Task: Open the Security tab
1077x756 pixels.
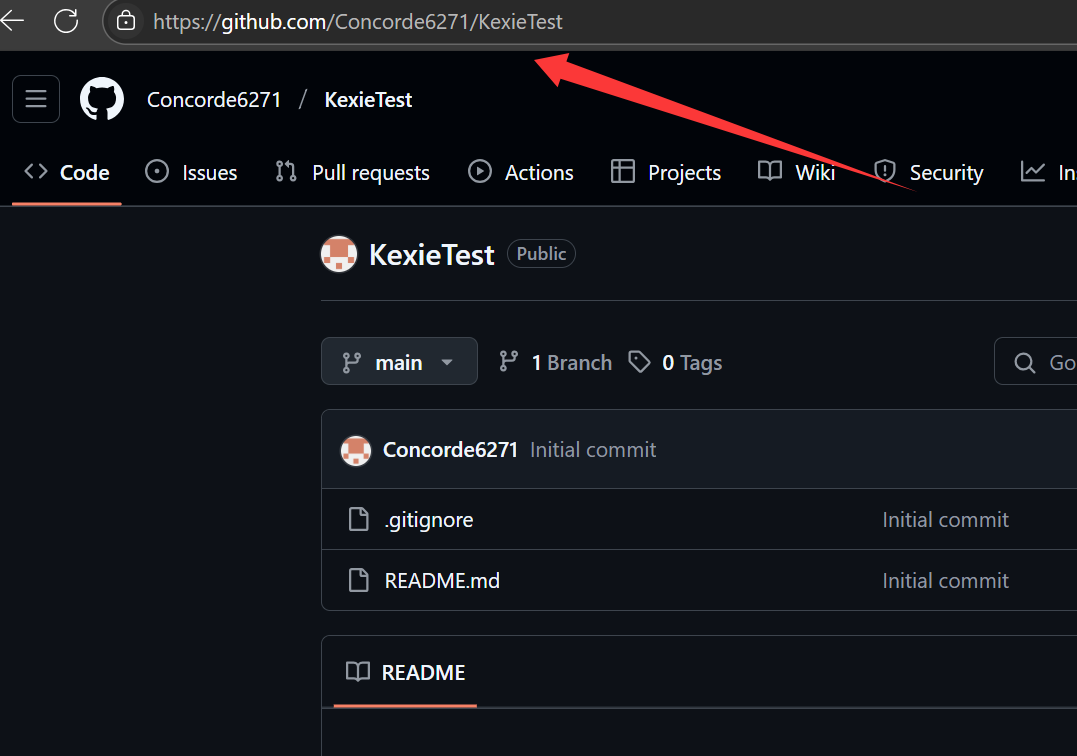Action: pyautogui.click(x=928, y=172)
